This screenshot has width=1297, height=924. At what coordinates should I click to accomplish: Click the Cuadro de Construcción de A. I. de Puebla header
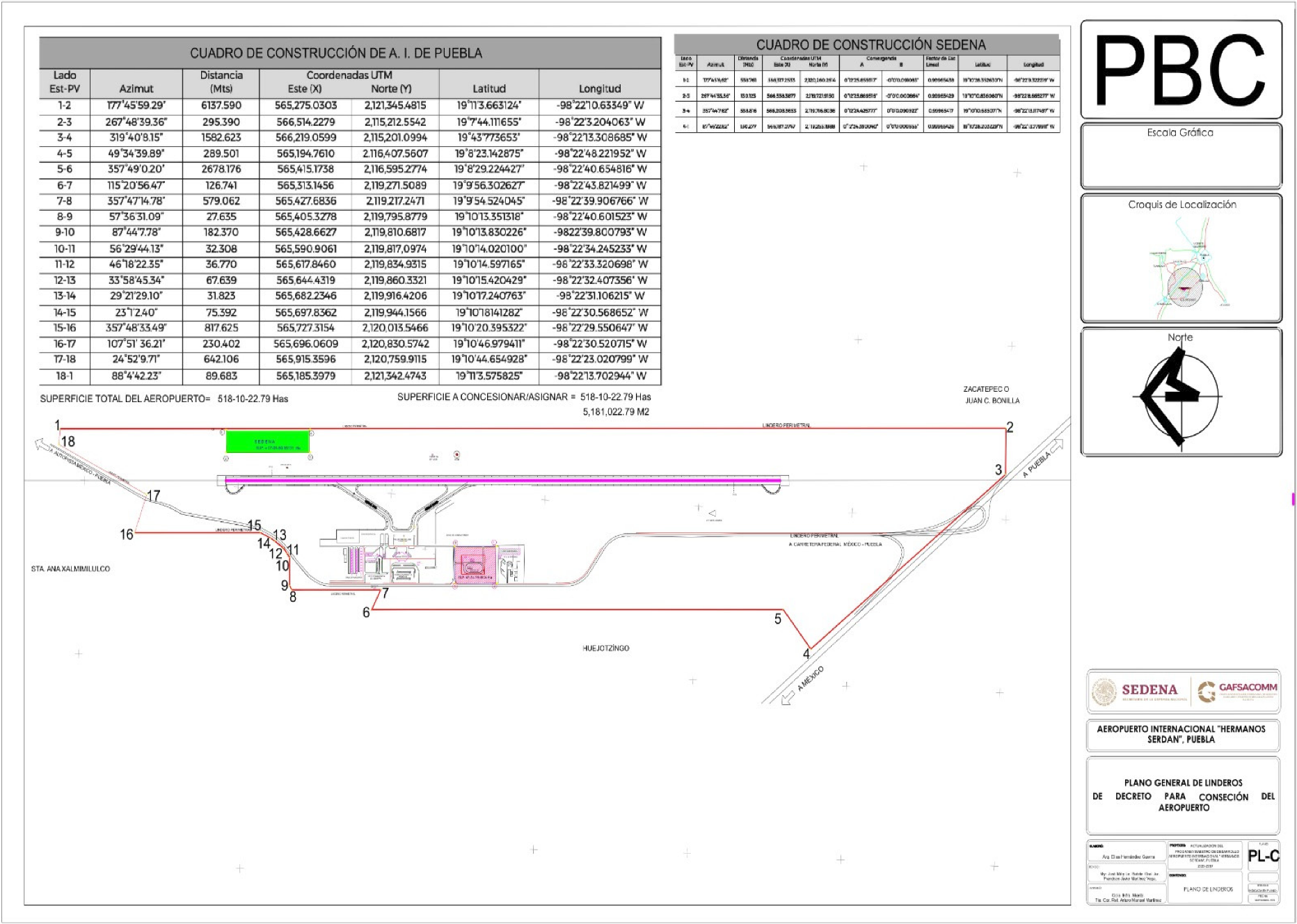click(x=336, y=53)
